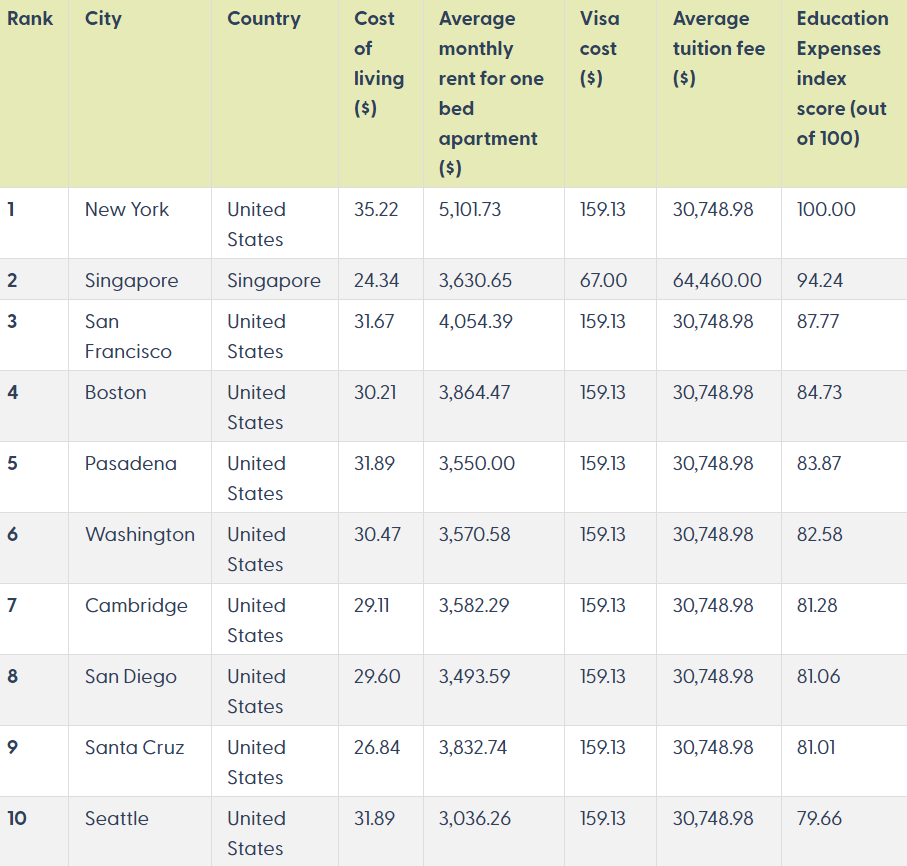
Task: Click the rent value 3,550.00 for Pasadena
Action: (x=477, y=463)
